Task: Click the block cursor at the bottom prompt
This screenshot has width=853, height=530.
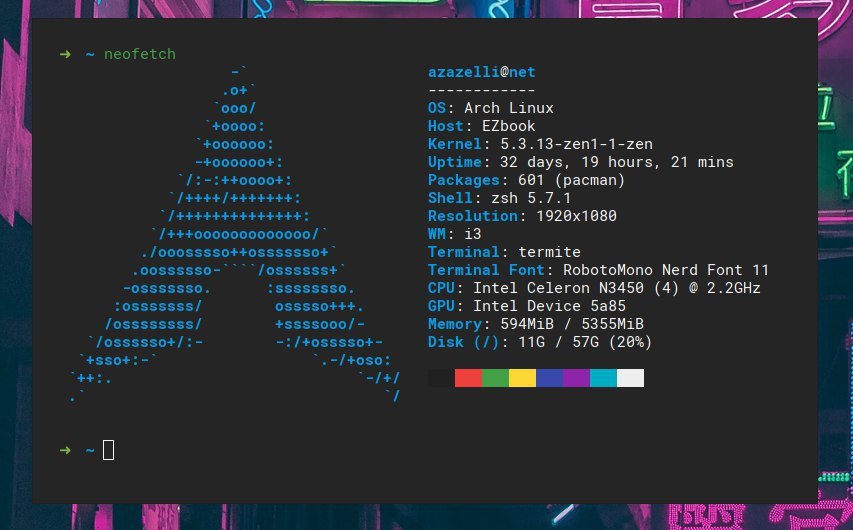Action: point(108,450)
